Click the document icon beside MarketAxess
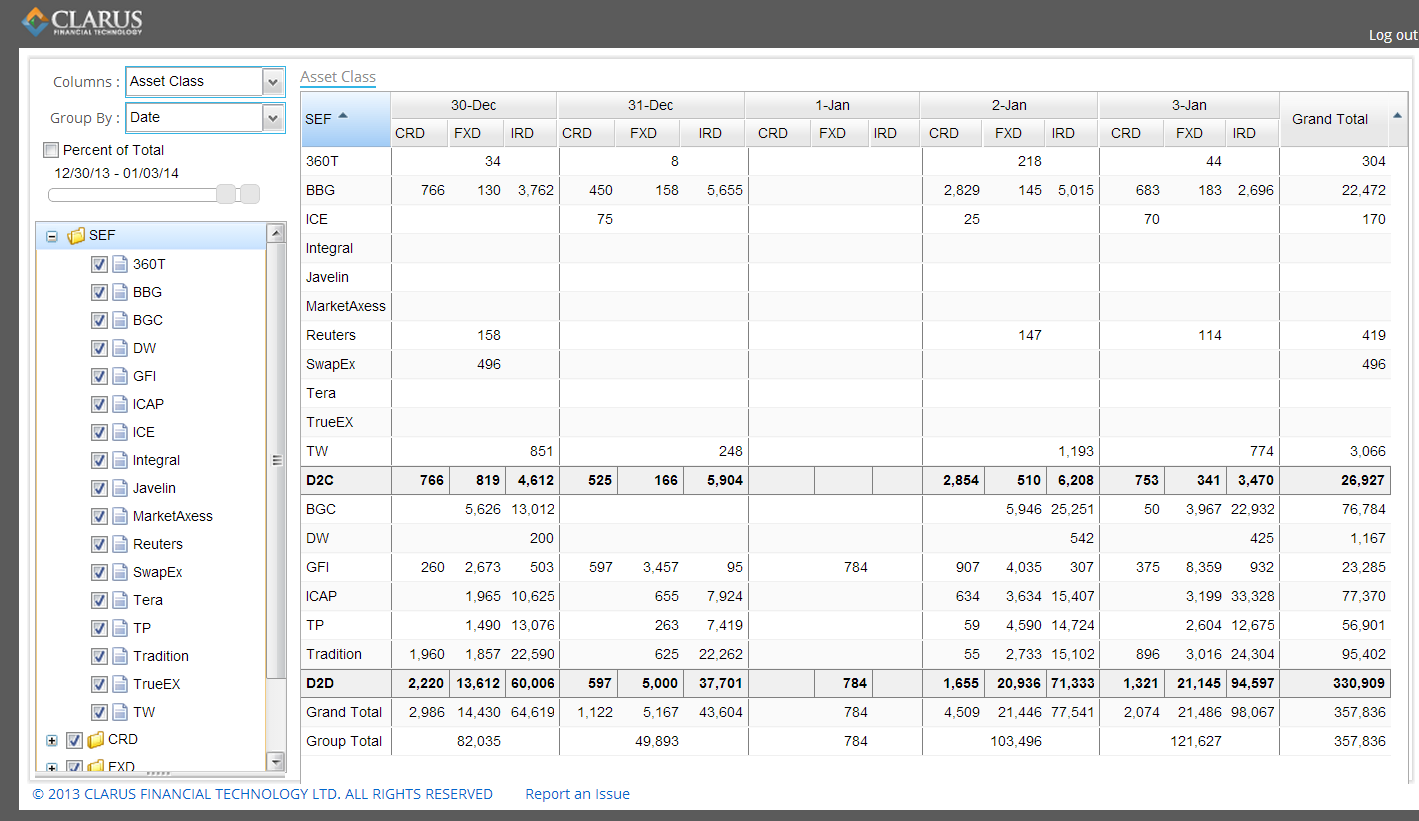The width and height of the screenshot is (1419, 821). 120,516
